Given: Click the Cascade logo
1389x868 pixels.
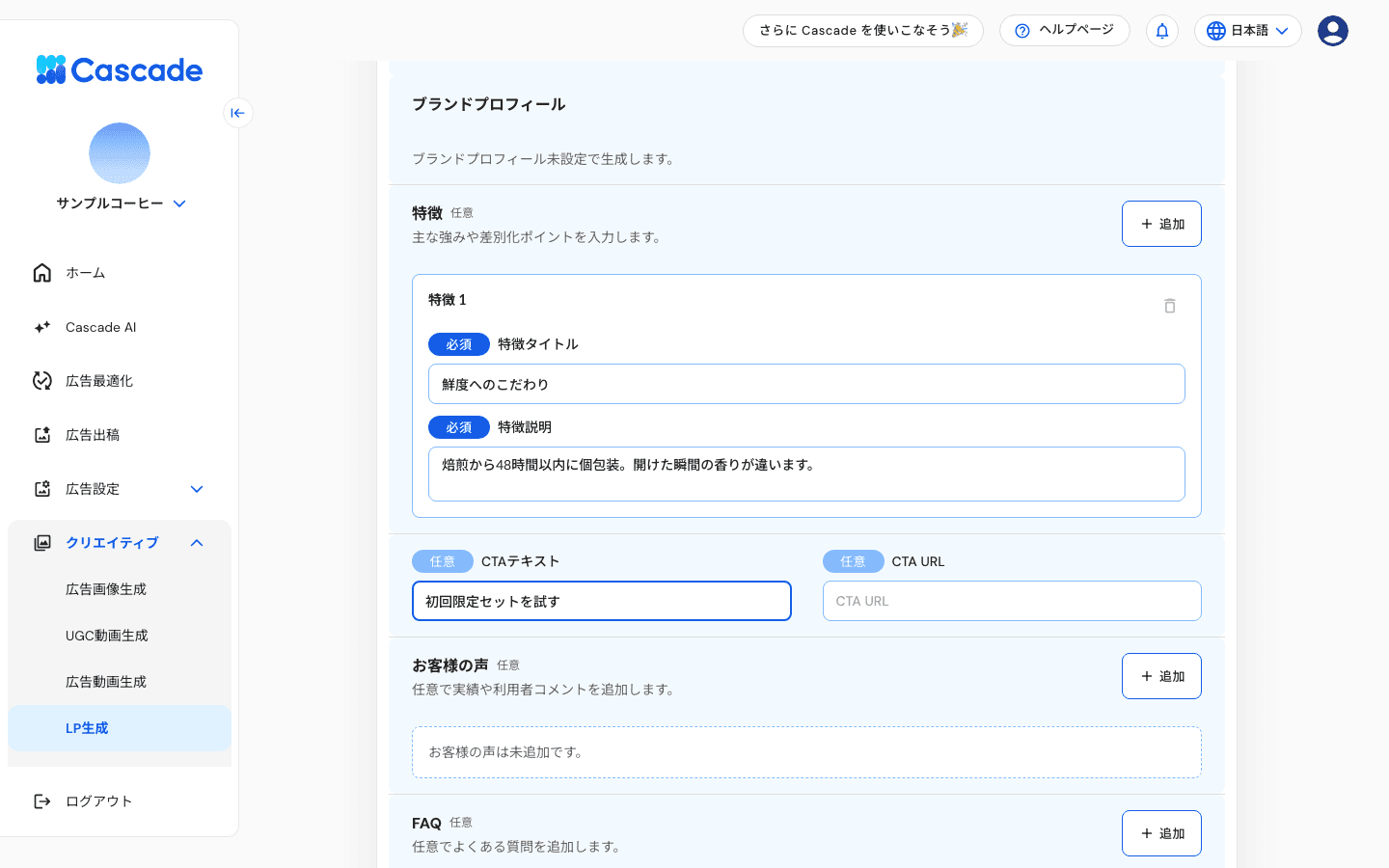Looking at the screenshot, I should pyautogui.click(x=120, y=69).
